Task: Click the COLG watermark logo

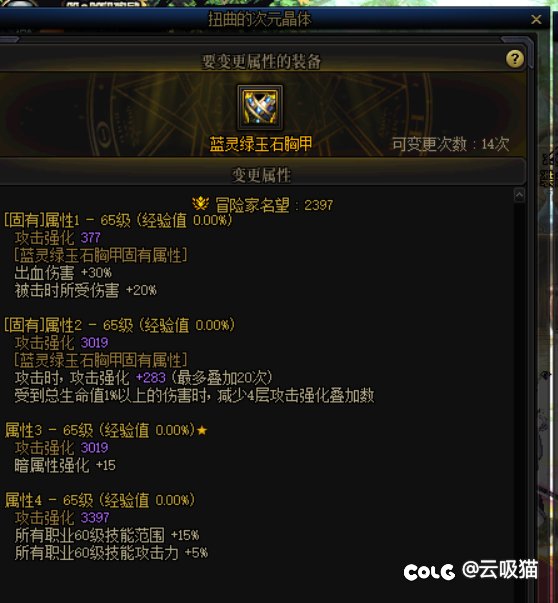Action: [x=429, y=572]
